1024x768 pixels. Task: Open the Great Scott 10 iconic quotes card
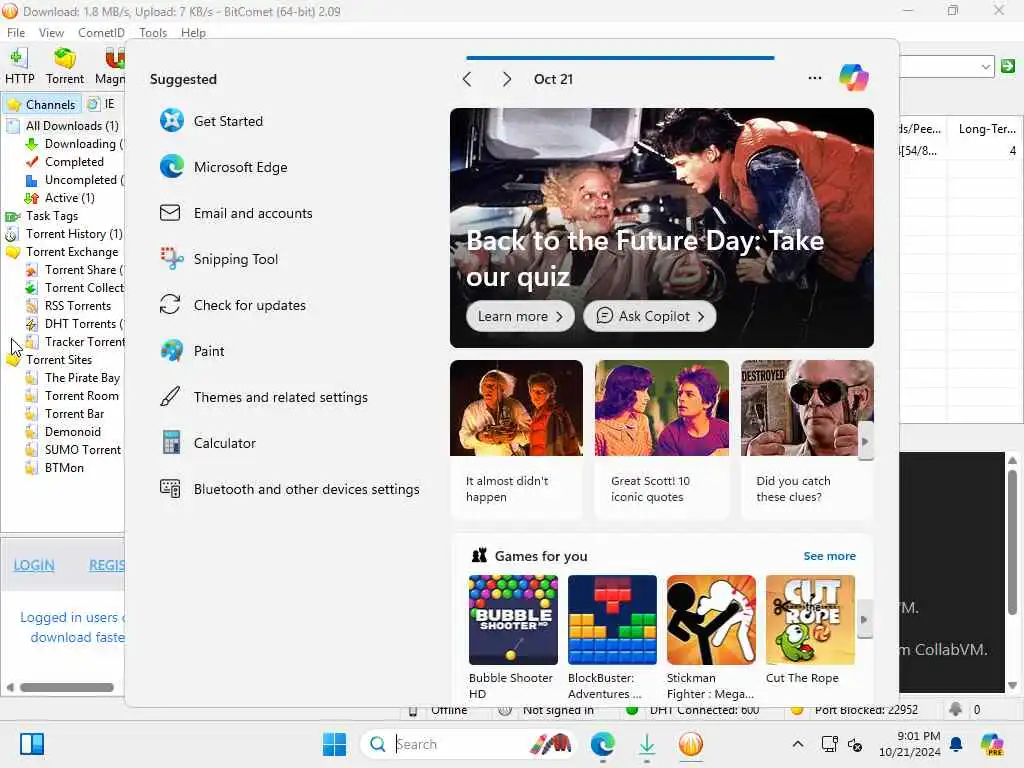pyautogui.click(x=662, y=438)
